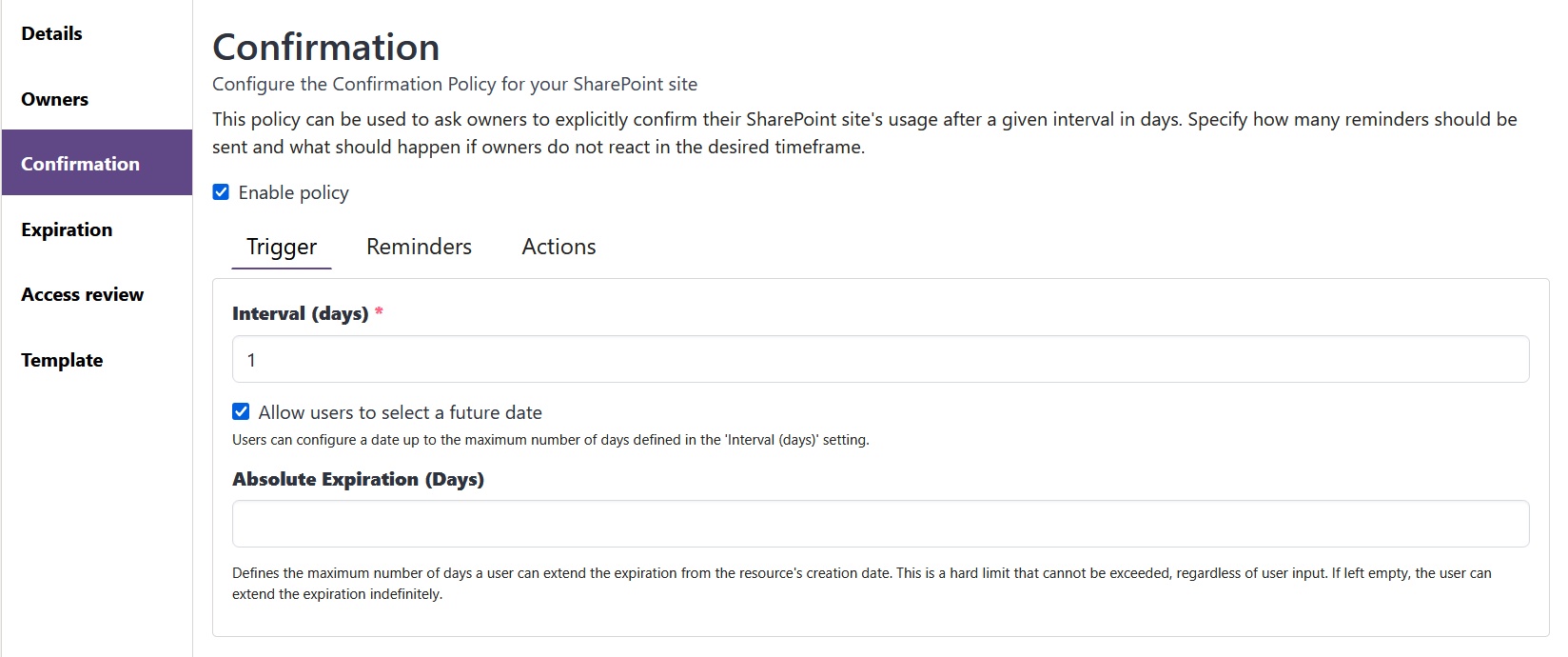Toggle the future date selection checkbox
Image resolution: width=1568 pixels, height=657 pixels.
pos(241,412)
